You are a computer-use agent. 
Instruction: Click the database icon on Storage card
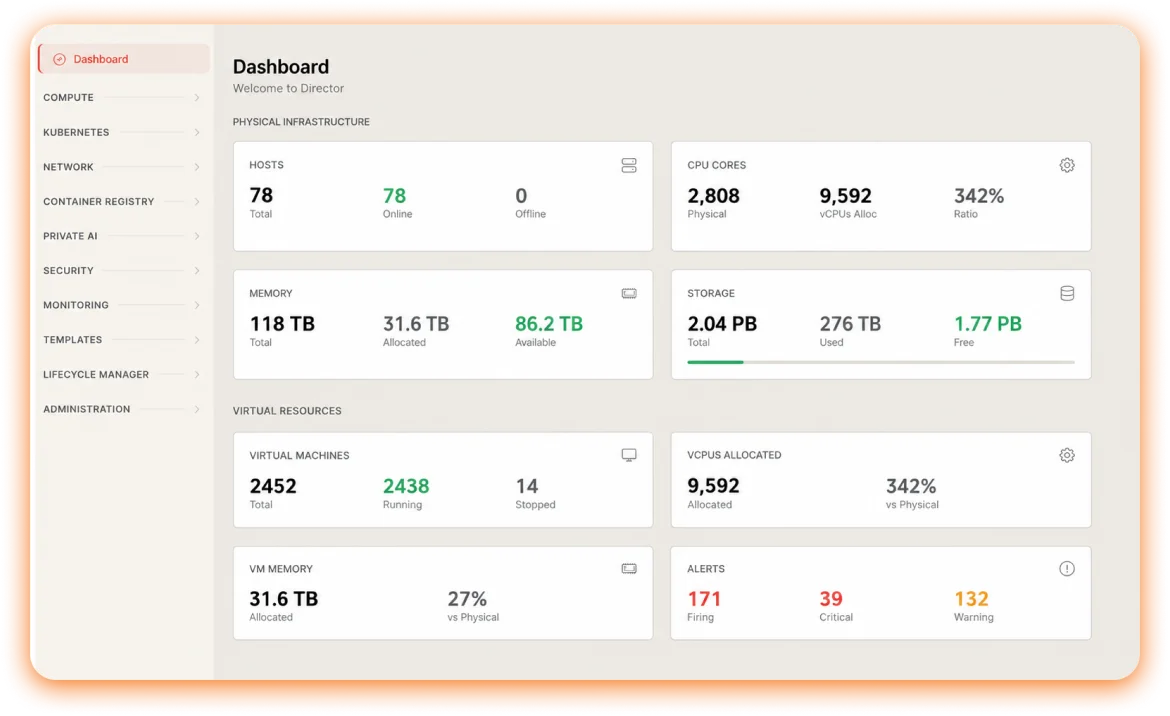tap(1067, 293)
